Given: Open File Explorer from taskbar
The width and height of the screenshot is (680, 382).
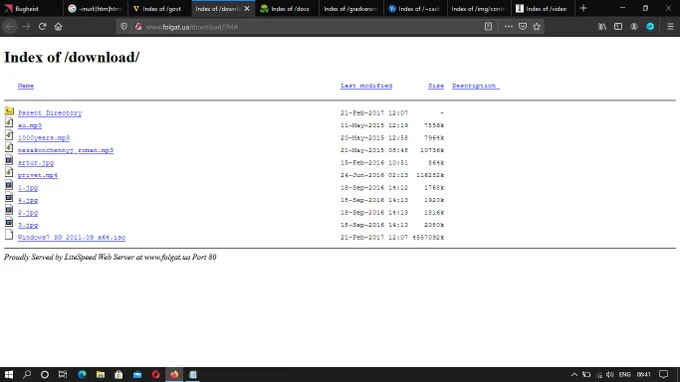Looking at the screenshot, I should pos(101,374).
